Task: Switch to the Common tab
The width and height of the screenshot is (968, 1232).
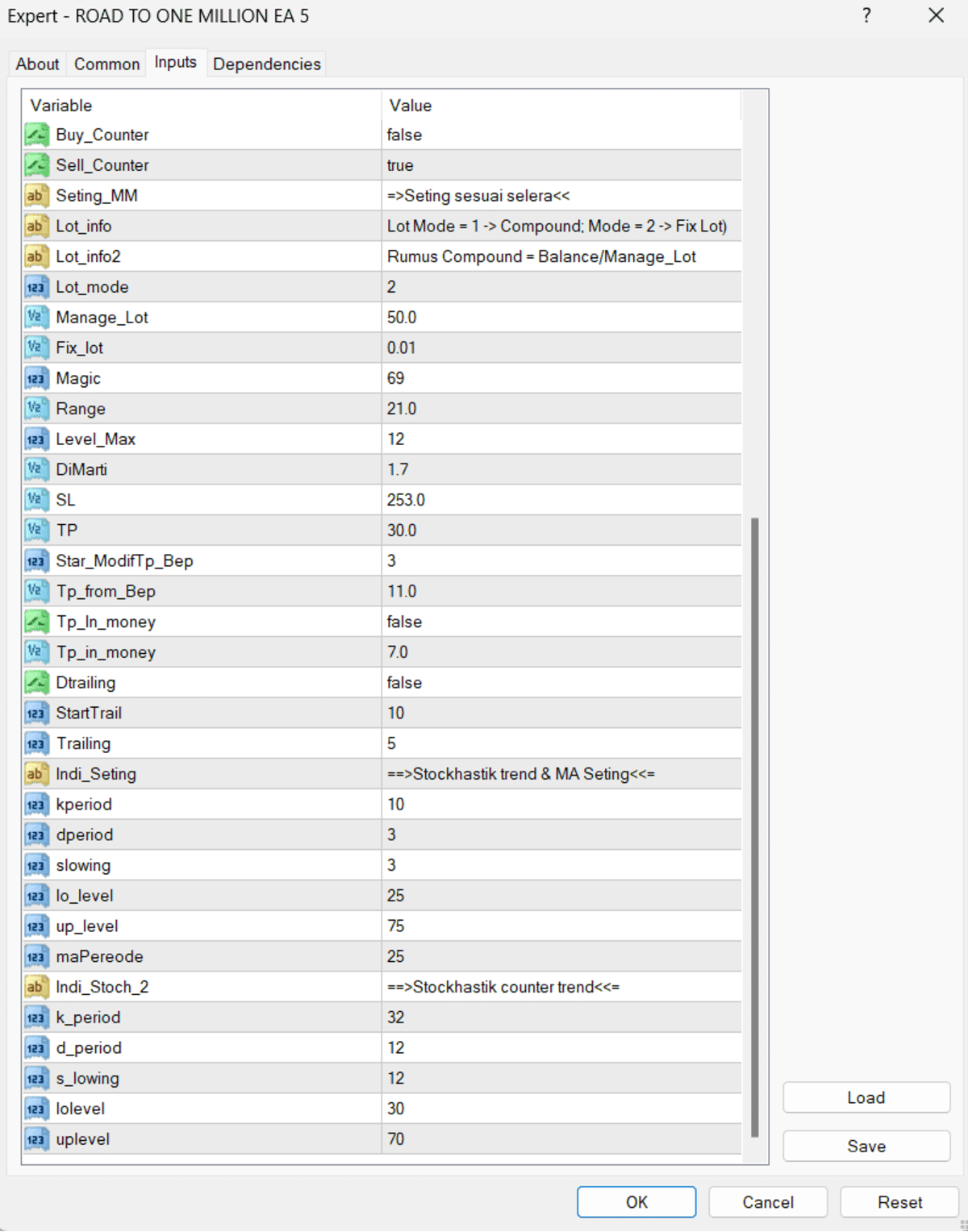Action: pyautogui.click(x=106, y=64)
